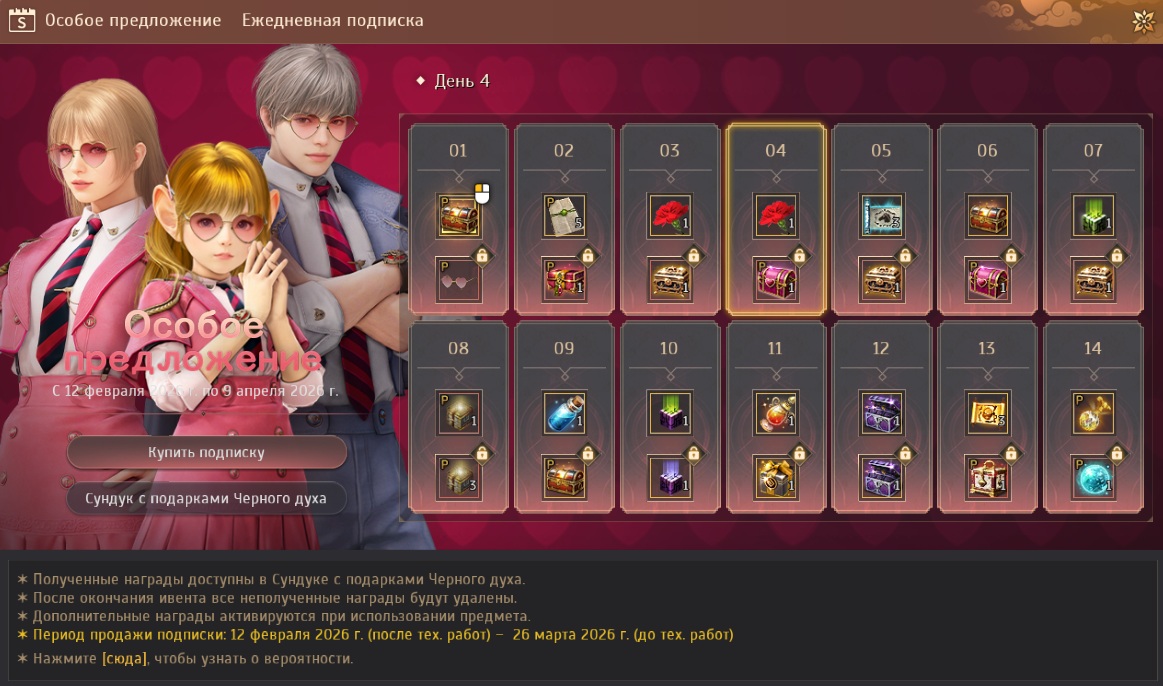Viewport: 1163px width, 686px height.
Task: Select the green glowing box on Day 07
Action: click(x=1093, y=216)
